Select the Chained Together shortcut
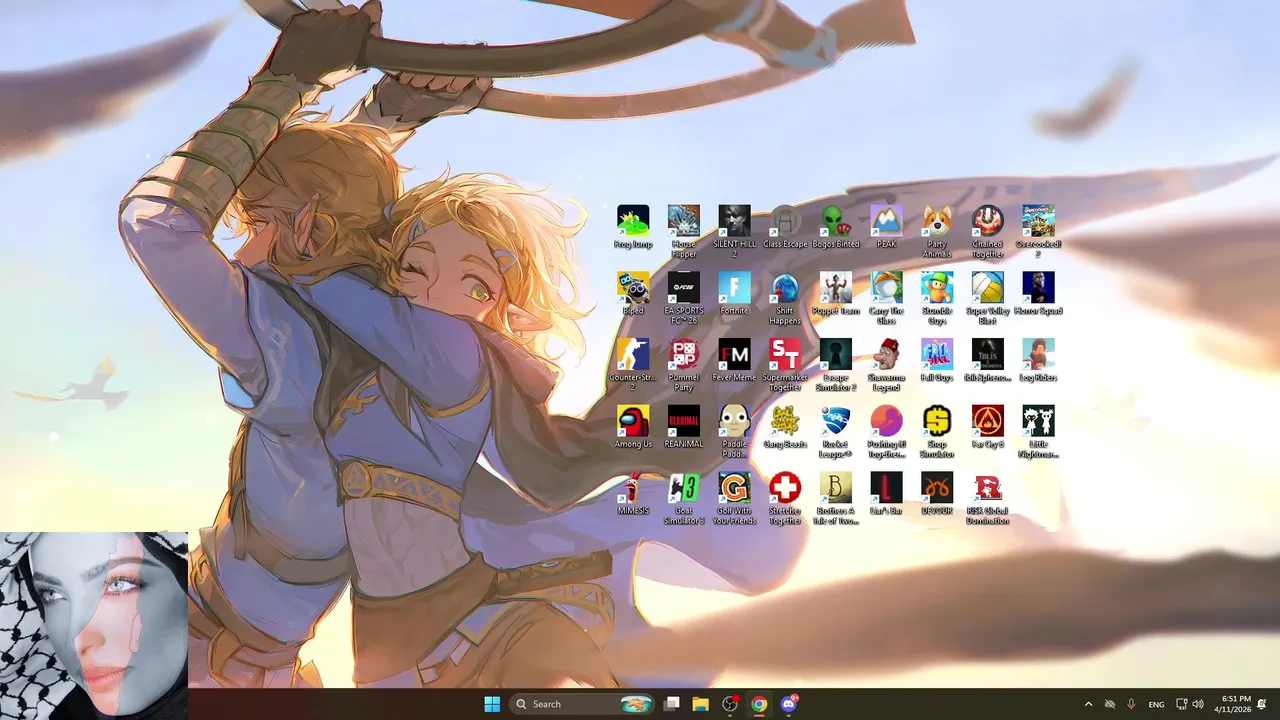Viewport: 1280px width, 720px height. click(988, 231)
